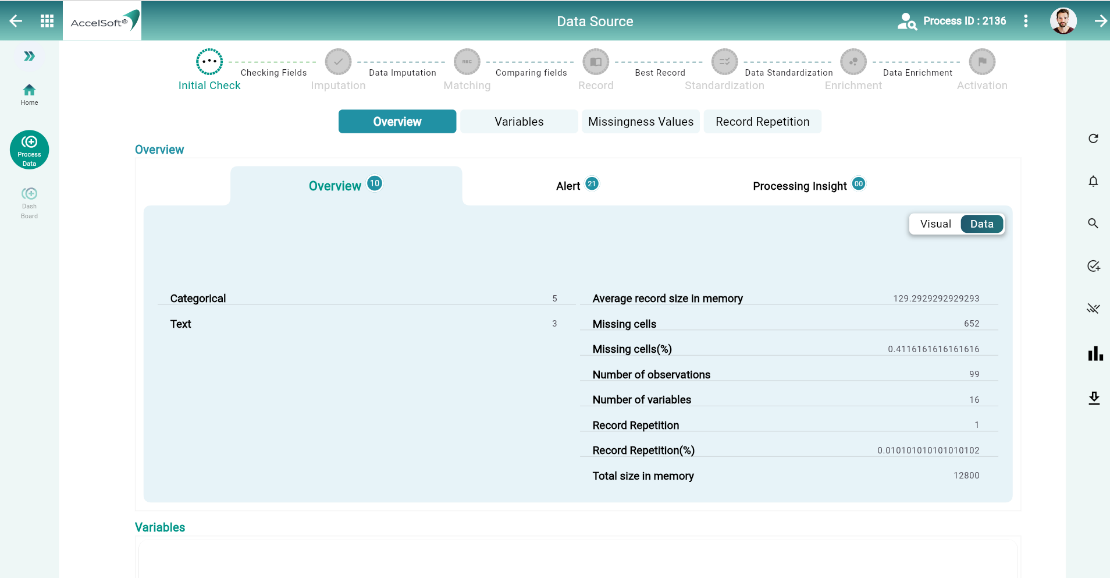
Task: Click the Missingness Values button
Action: (x=640, y=122)
